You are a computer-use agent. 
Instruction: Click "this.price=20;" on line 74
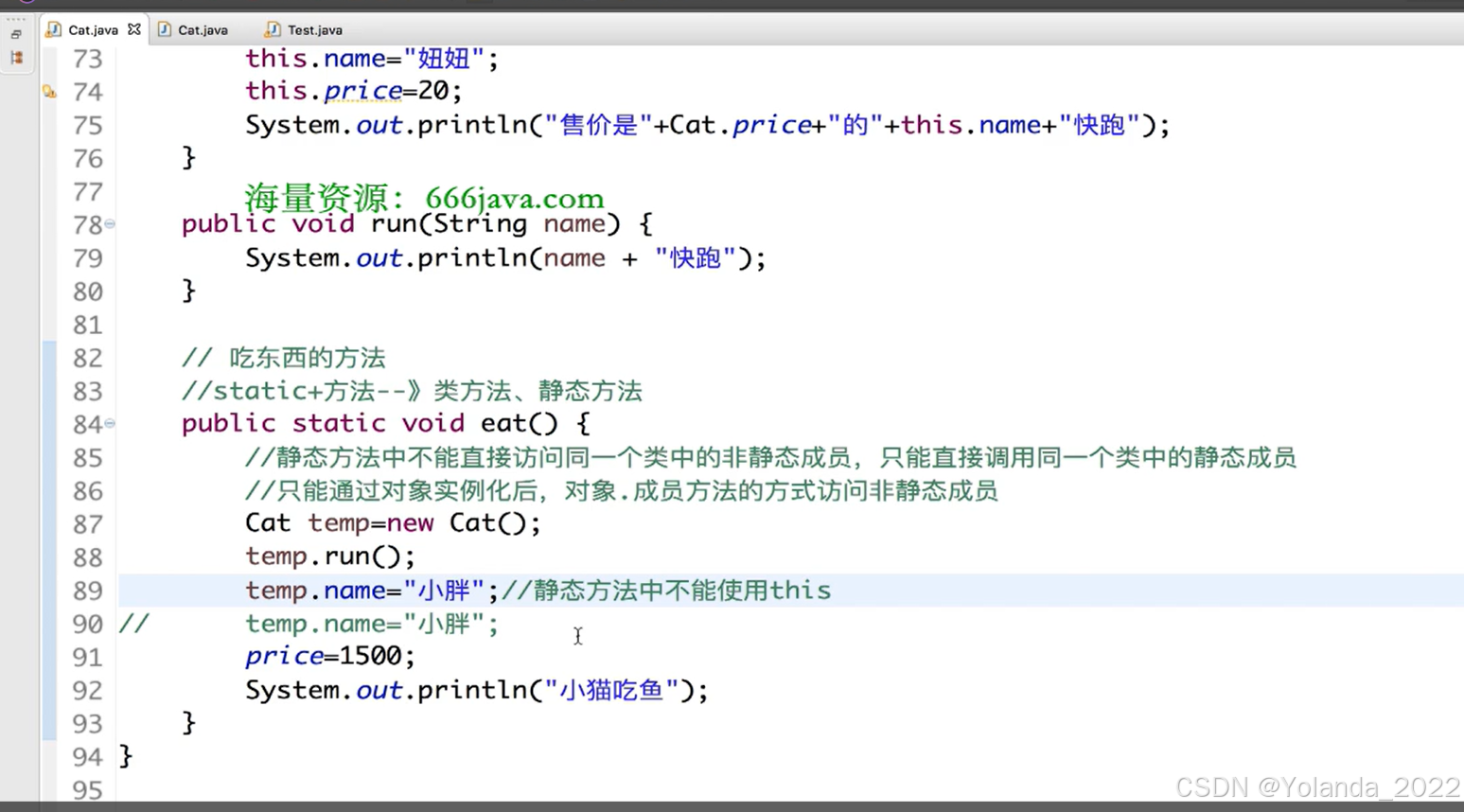pyautogui.click(x=354, y=91)
